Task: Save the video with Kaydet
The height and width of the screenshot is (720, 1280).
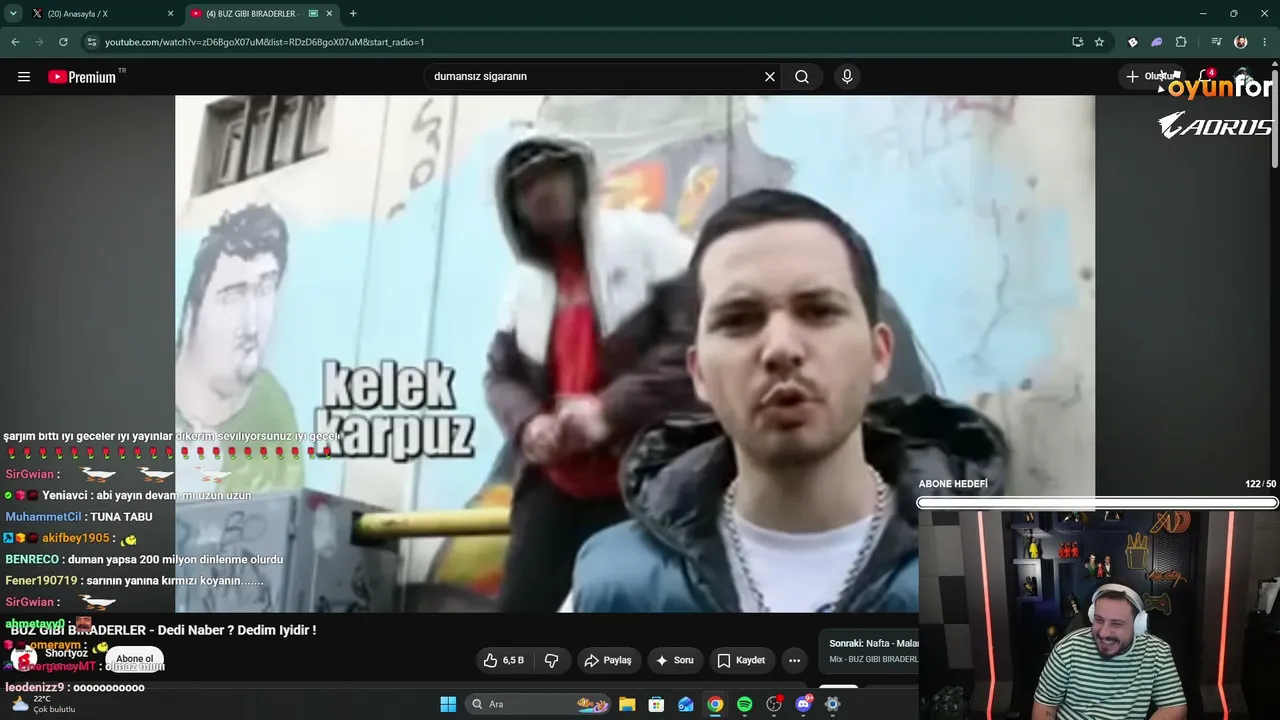Action: (741, 660)
